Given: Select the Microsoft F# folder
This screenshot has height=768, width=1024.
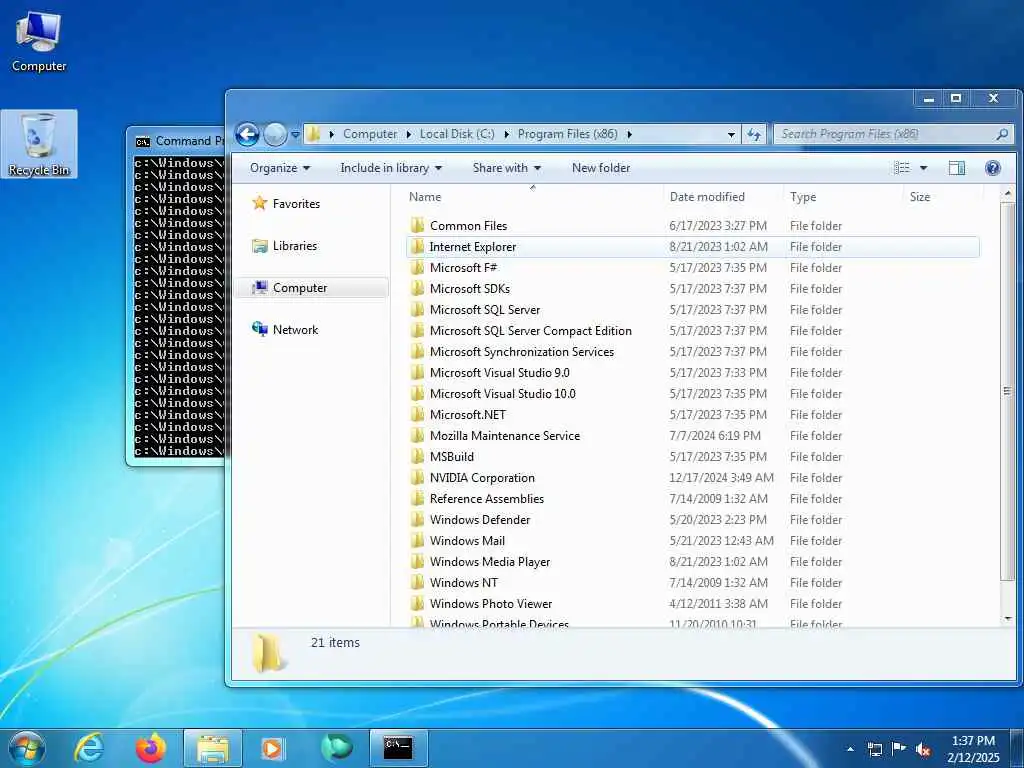Looking at the screenshot, I should [464, 268].
